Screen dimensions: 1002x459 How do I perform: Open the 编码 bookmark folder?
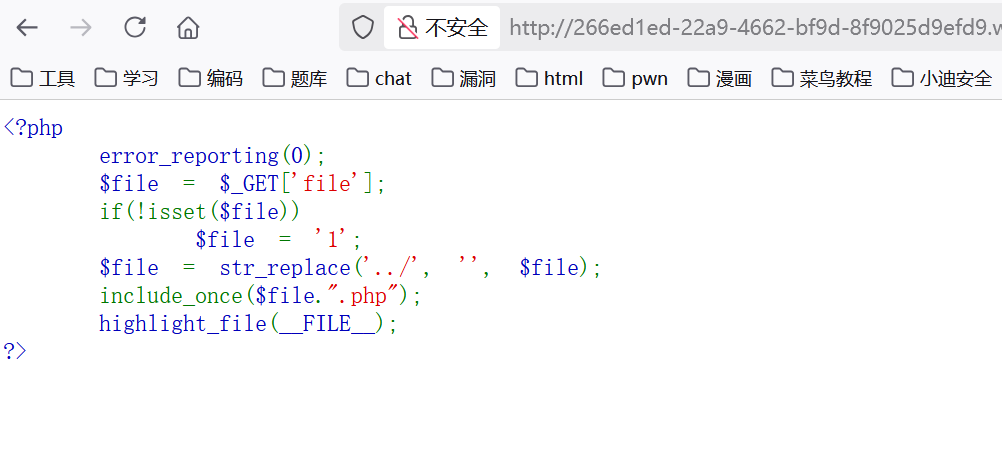click(211, 78)
